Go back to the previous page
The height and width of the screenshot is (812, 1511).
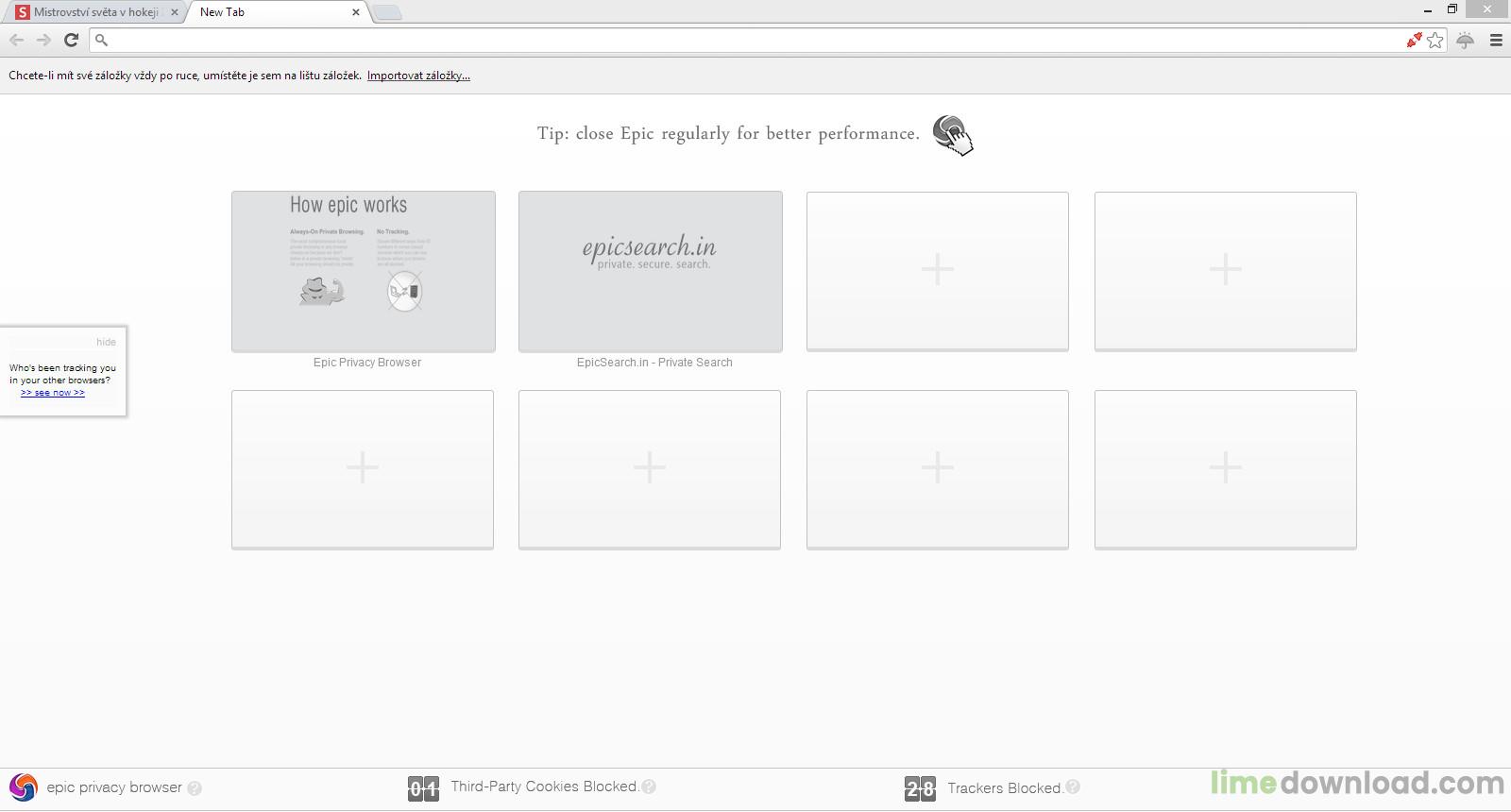pos(17,40)
